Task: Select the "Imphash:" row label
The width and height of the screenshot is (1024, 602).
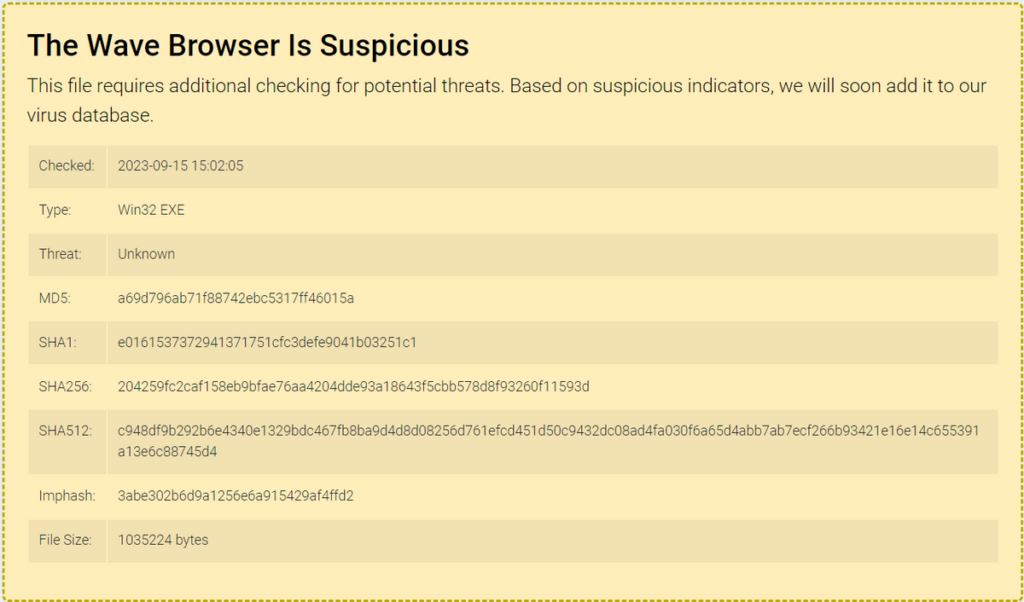Action: click(65, 495)
